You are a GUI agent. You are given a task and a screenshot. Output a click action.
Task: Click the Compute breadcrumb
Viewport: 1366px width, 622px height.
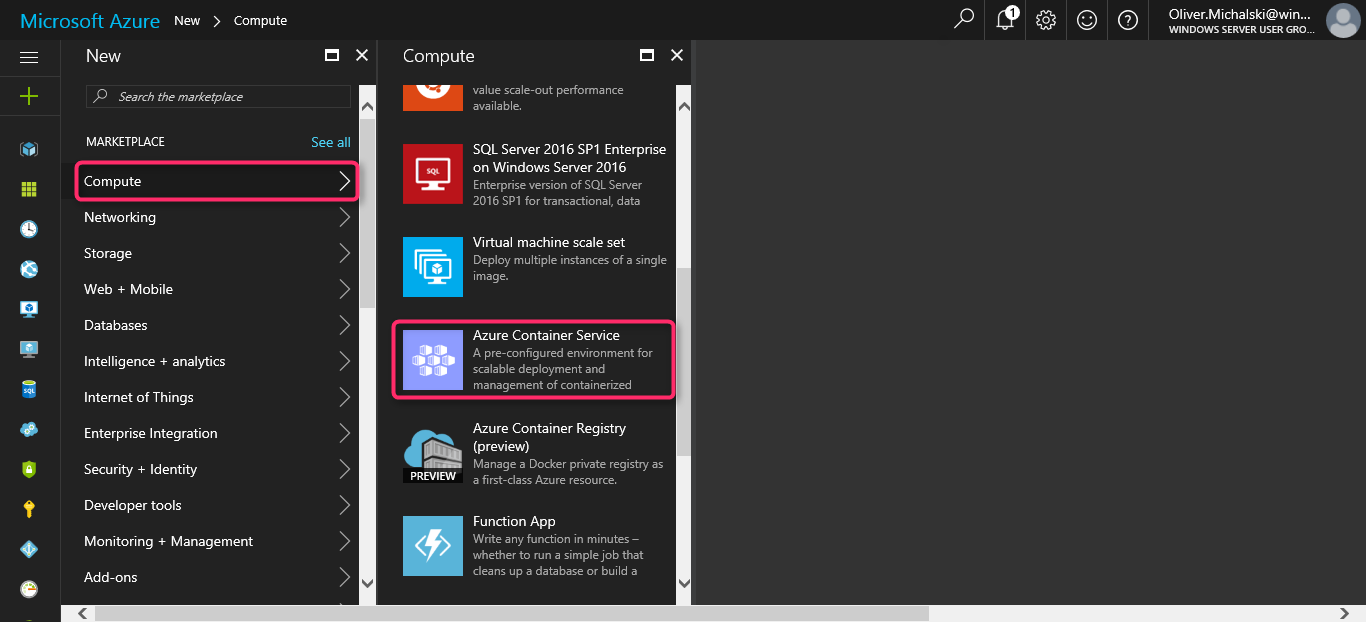click(x=260, y=20)
